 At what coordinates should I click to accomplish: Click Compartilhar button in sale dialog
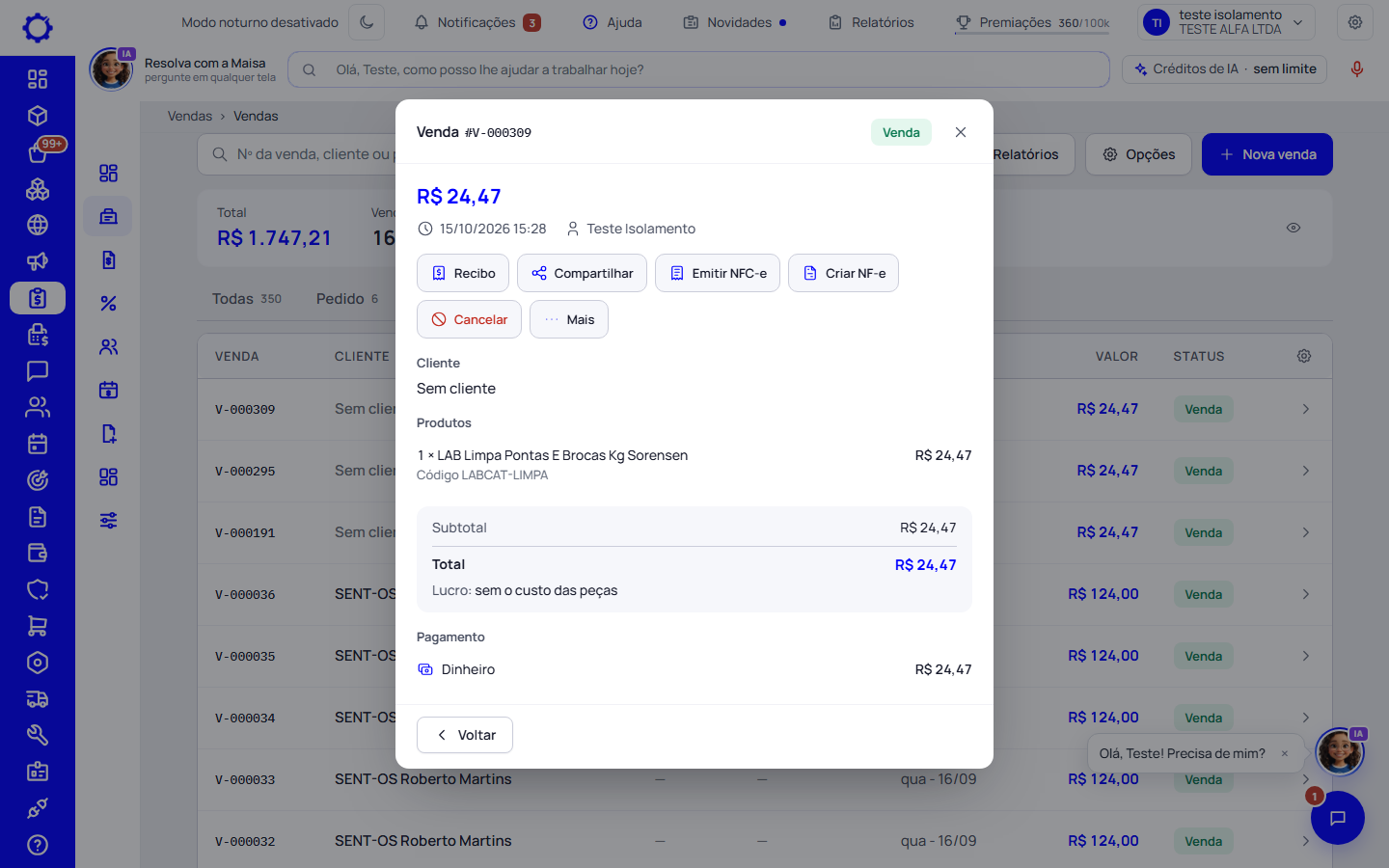[582, 273]
